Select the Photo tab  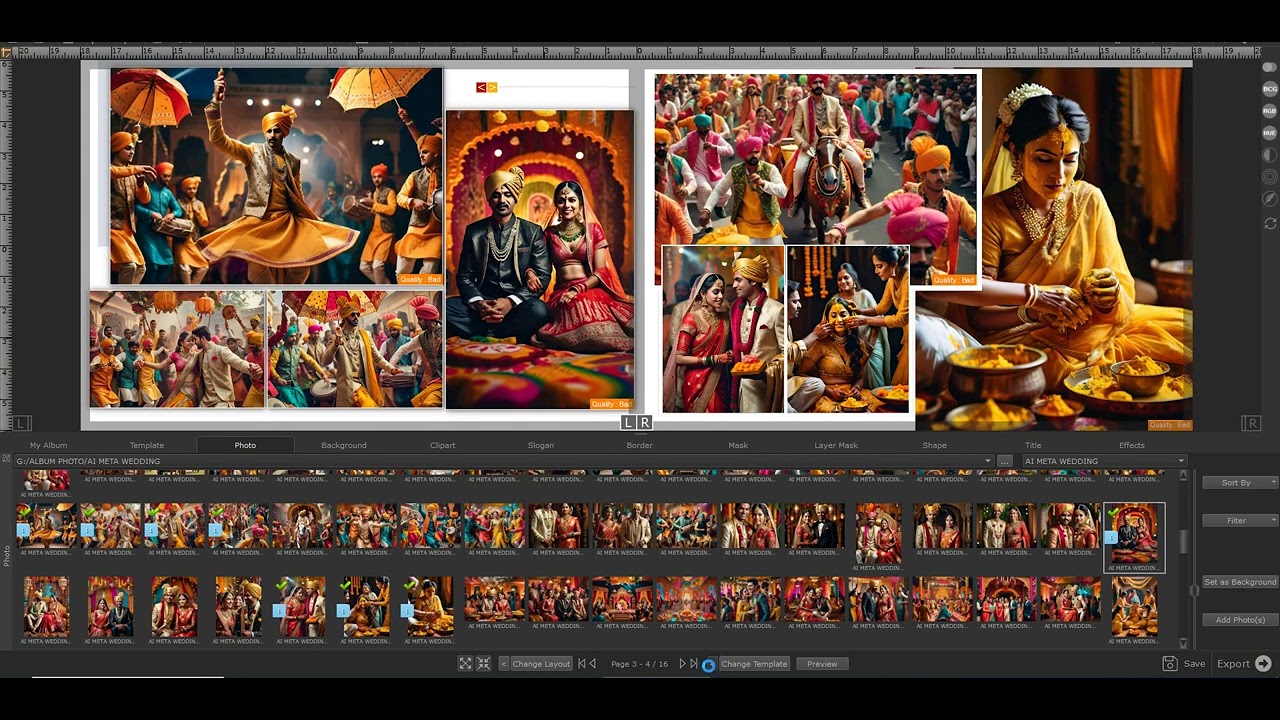[x=245, y=445]
